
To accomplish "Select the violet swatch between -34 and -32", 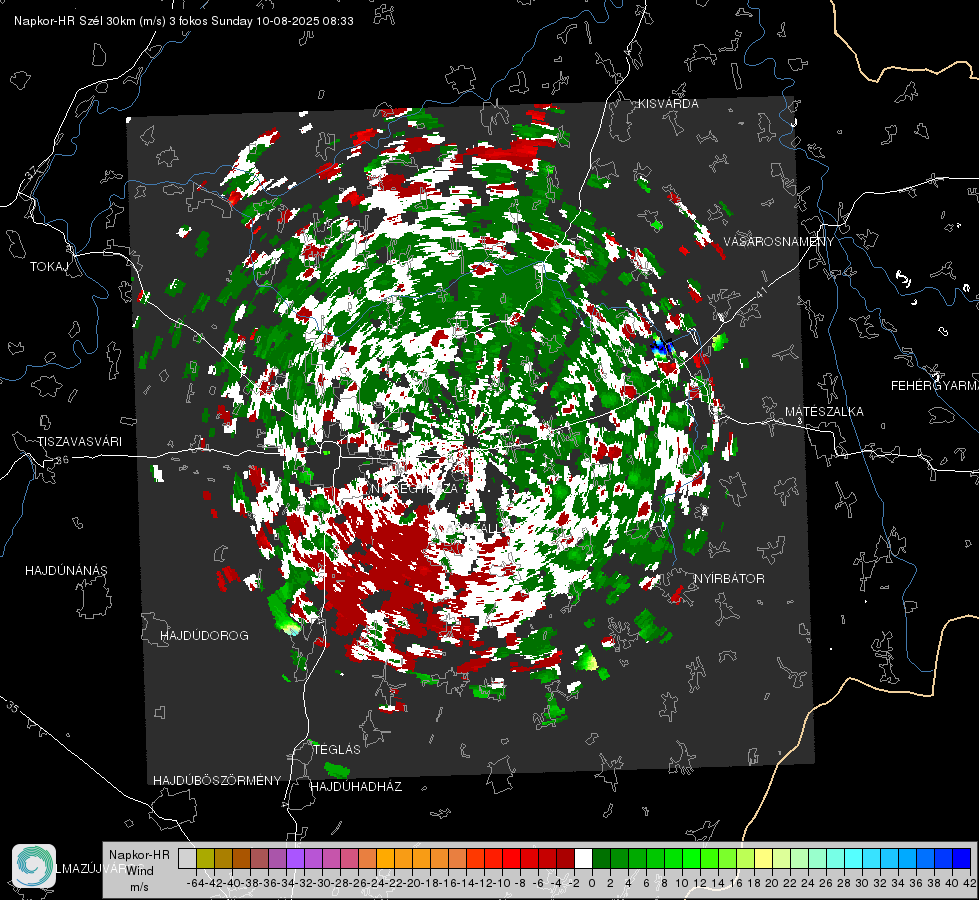I will pos(295,858).
